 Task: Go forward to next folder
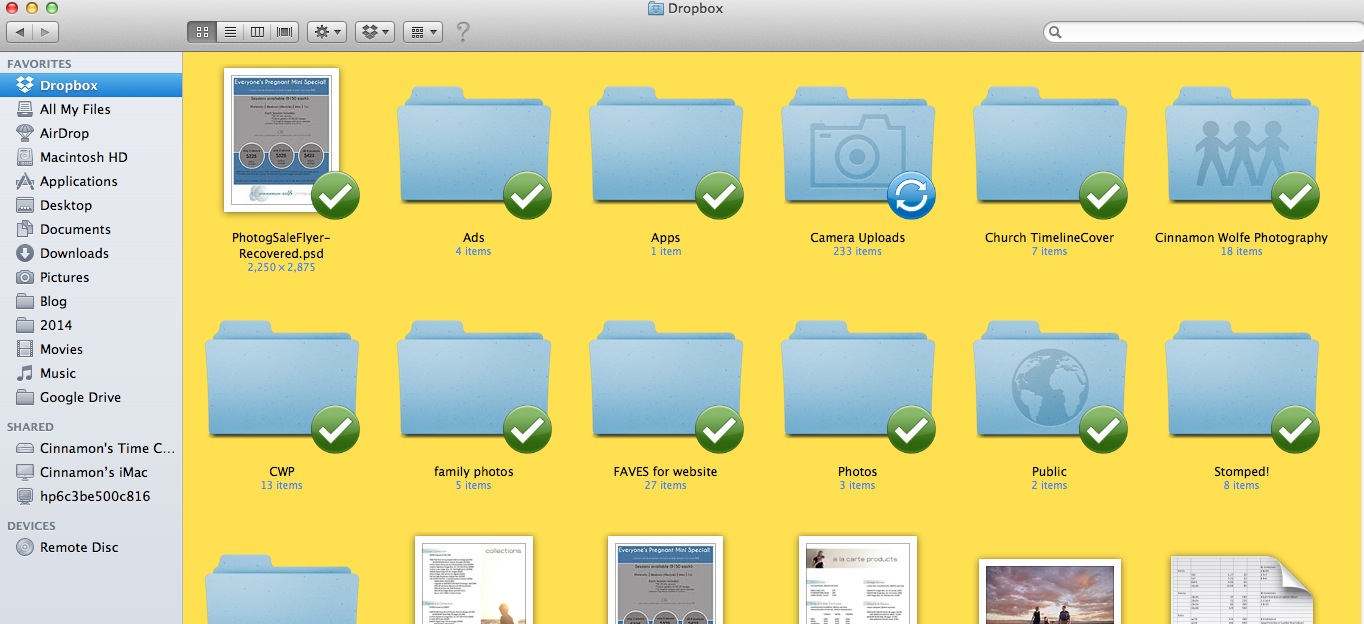pos(45,32)
